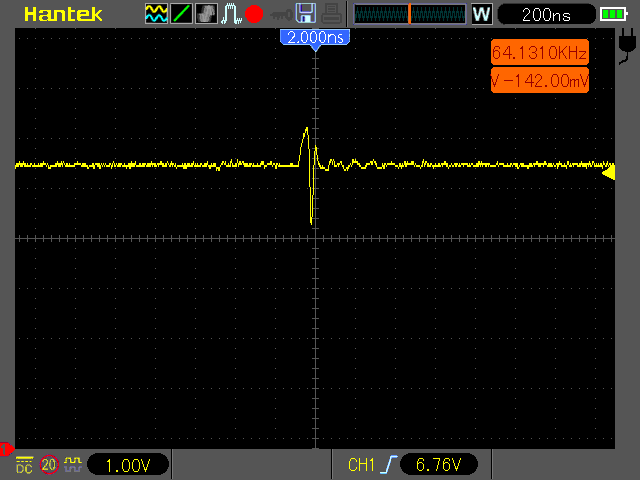Click the 2.000ns trigger position marker

(315, 39)
